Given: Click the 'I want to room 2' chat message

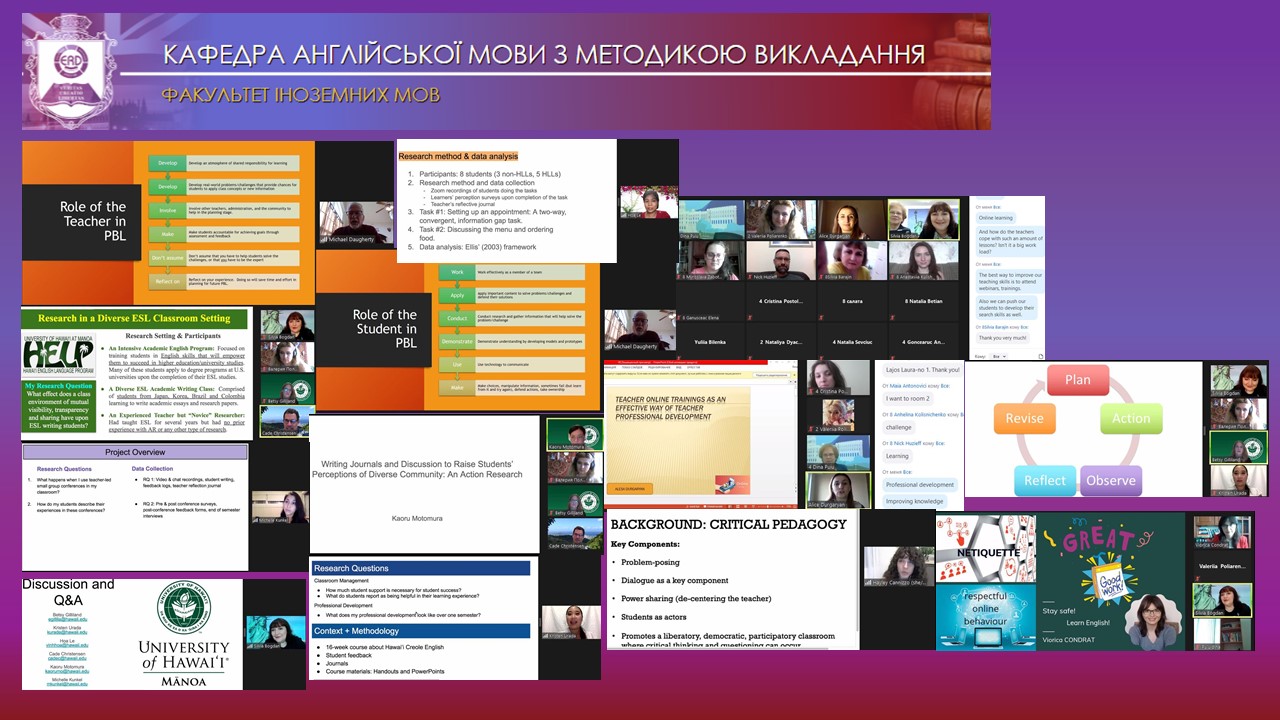Looking at the screenshot, I should [x=908, y=398].
